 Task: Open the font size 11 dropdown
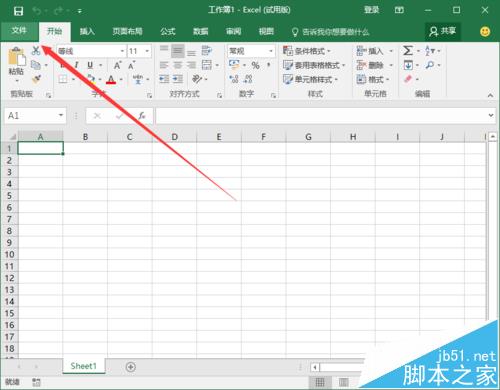click(147, 51)
